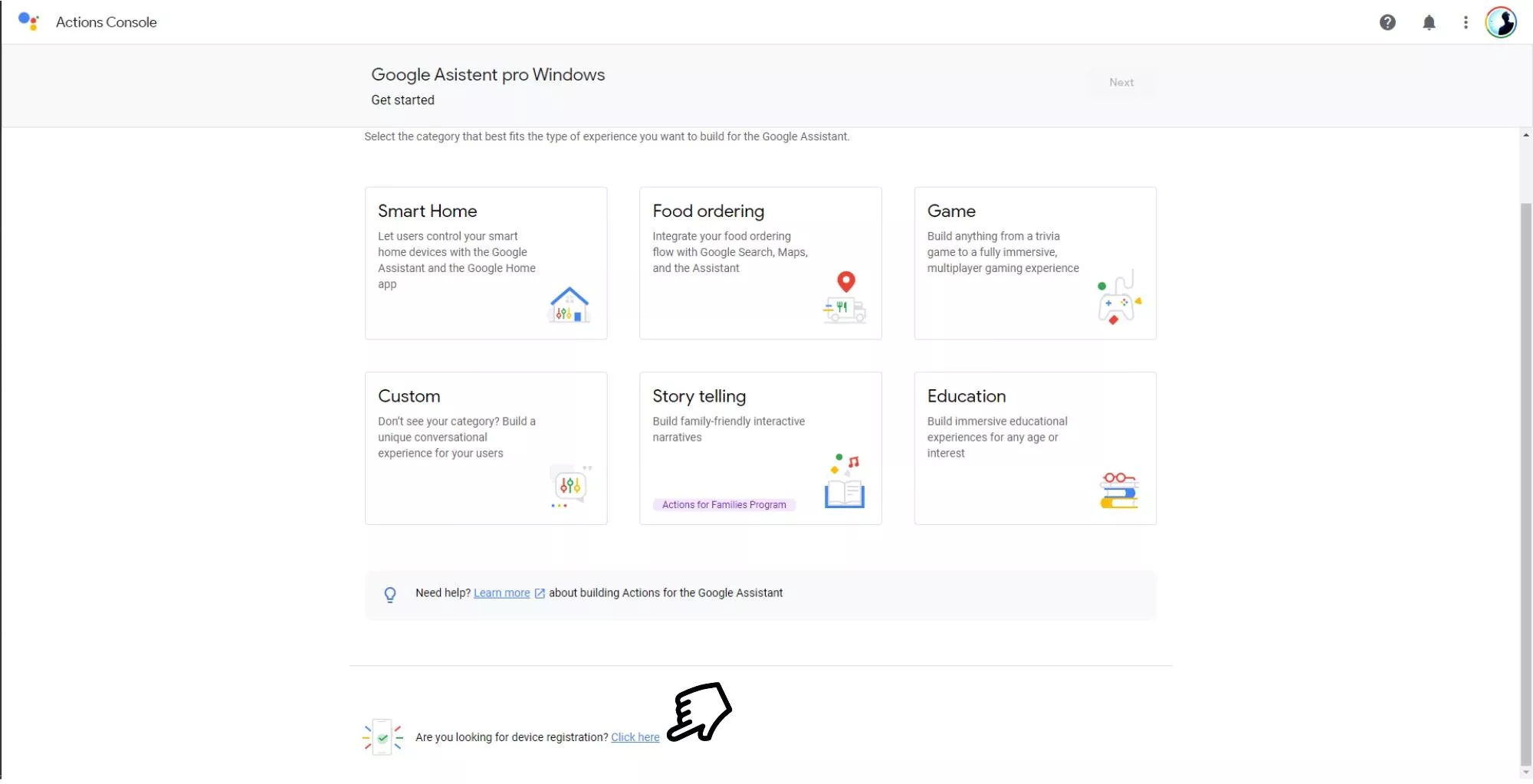Open the user account avatar
The image size is (1533, 784).
tap(1501, 22)
